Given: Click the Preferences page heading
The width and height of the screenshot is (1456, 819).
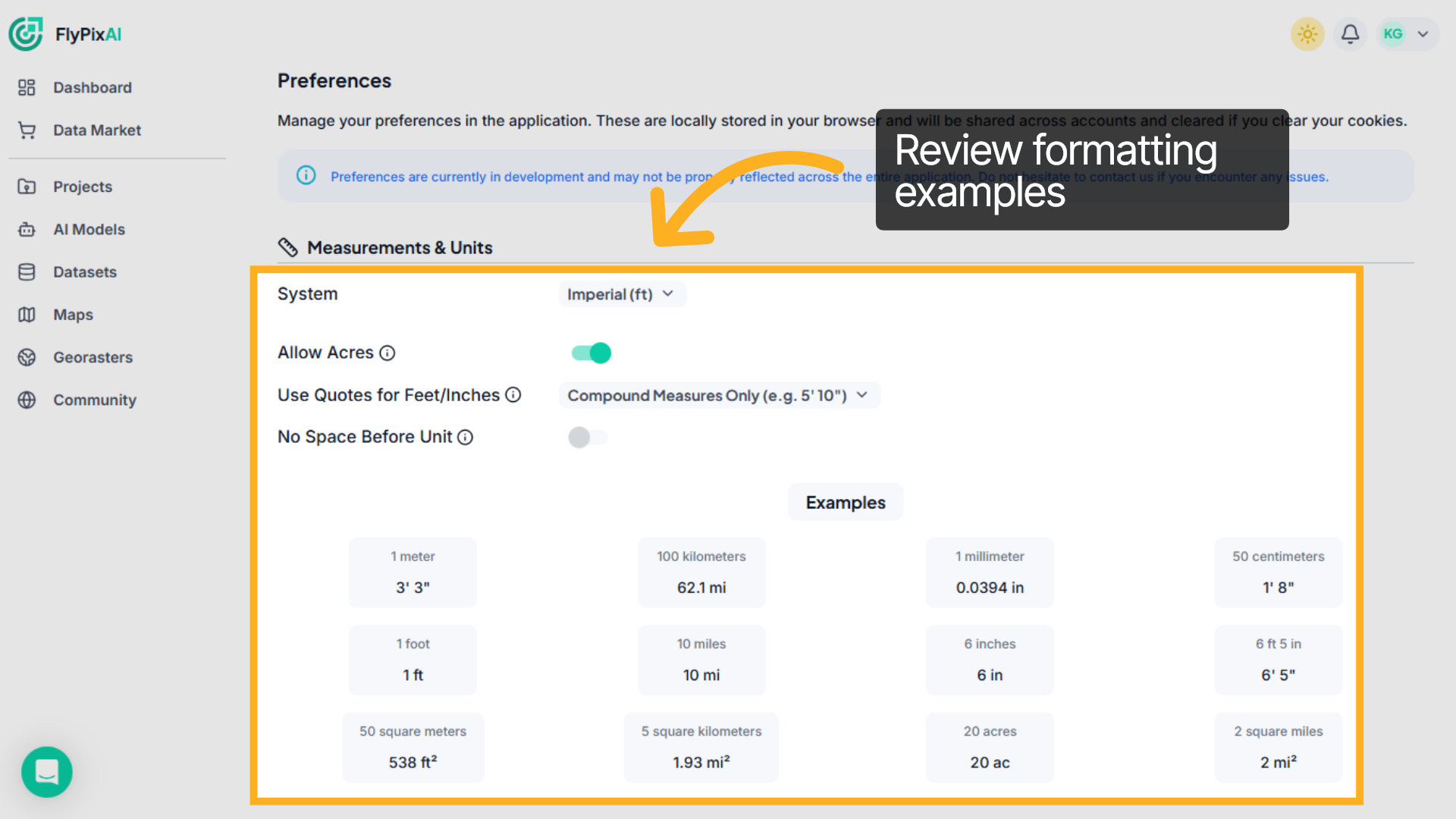Looking at the screenshot, I should pyautogui.click(x=334, y=80).
